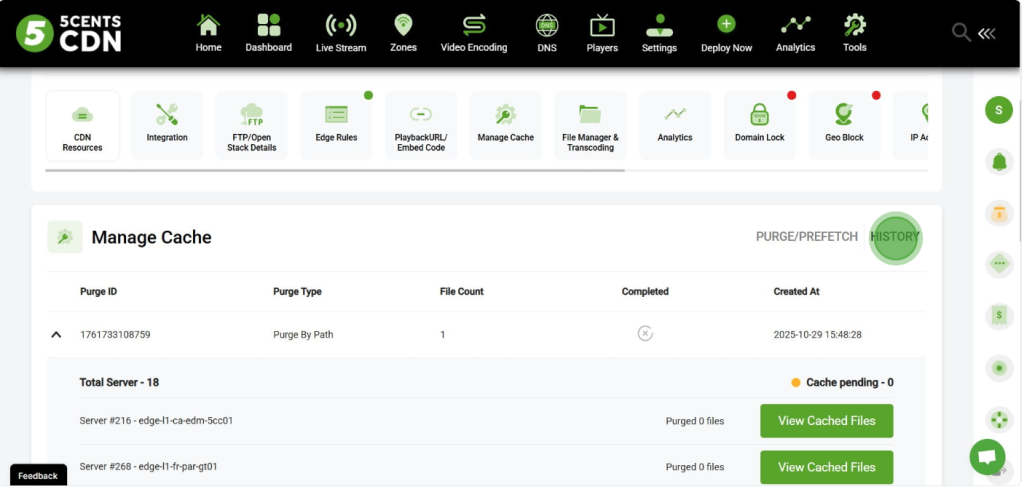Screen dimensions: 1024x492
Task: Open the user avatar S menu
Action: pyautogui.click(x=998, y=110)
